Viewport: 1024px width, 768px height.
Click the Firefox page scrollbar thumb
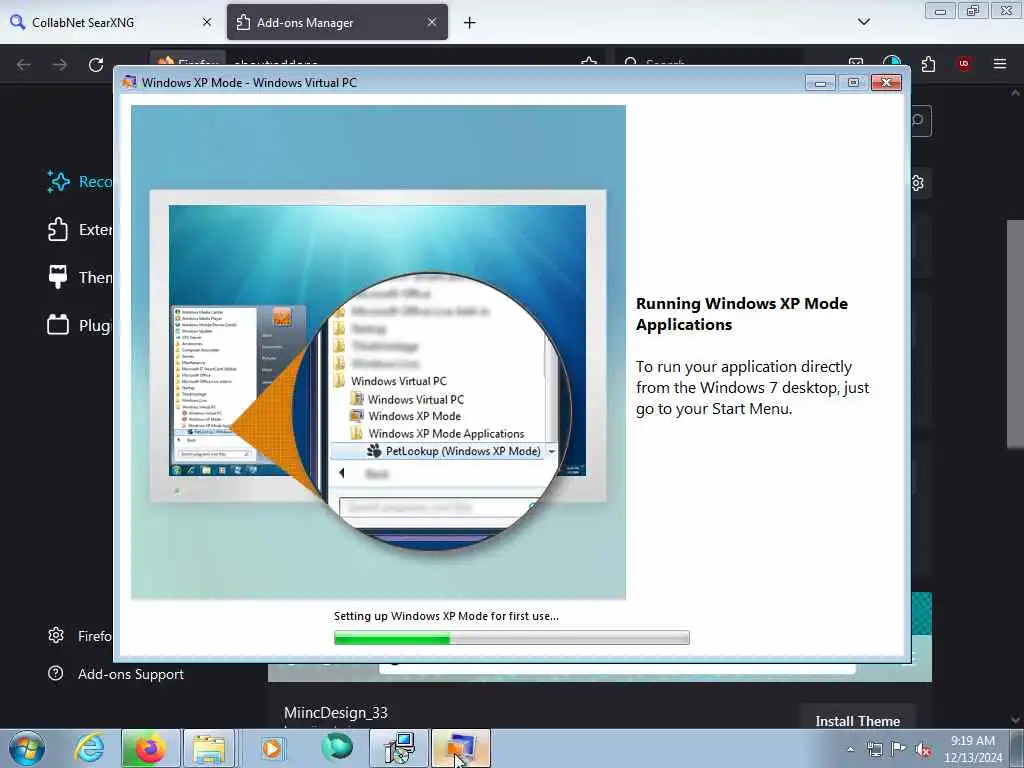pyautogui.click(x=1015, y=334)
